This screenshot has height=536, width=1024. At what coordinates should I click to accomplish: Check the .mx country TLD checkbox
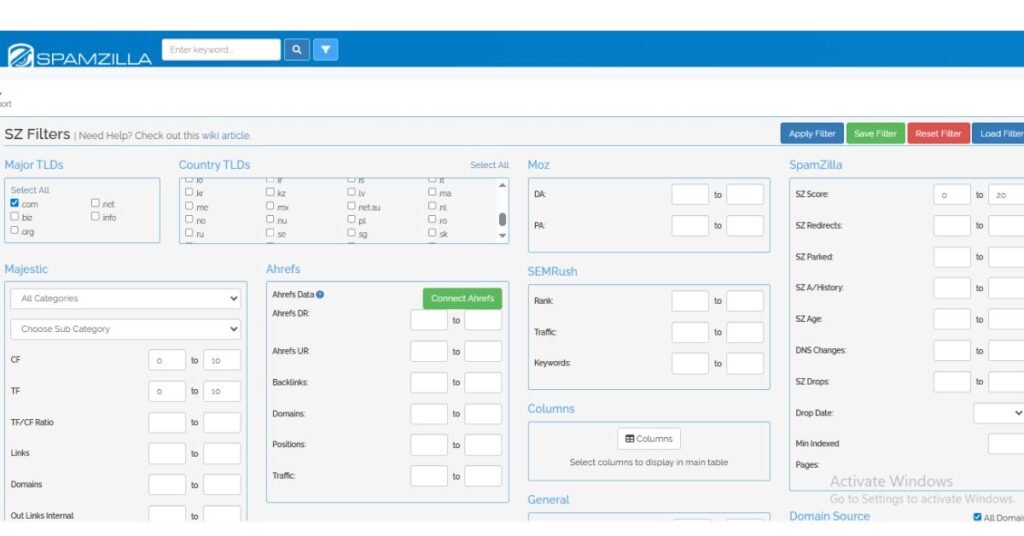coord(270,206)
